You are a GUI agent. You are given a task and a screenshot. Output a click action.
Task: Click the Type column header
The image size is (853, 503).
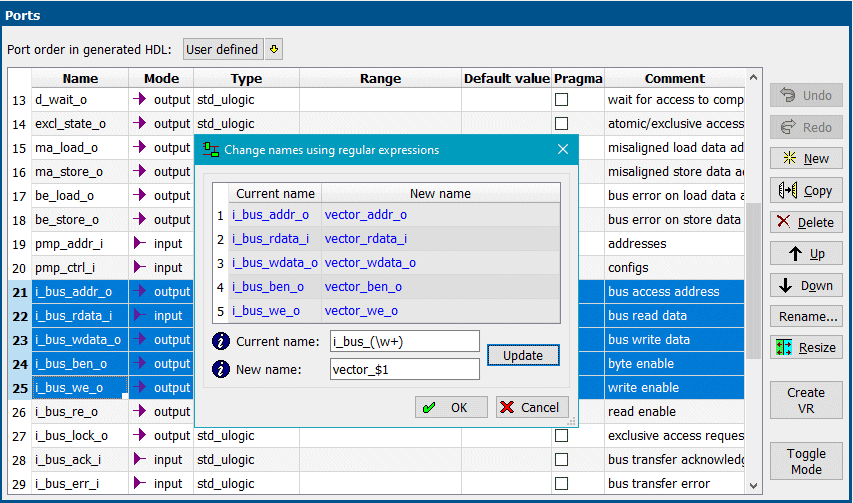click(246, 78)
